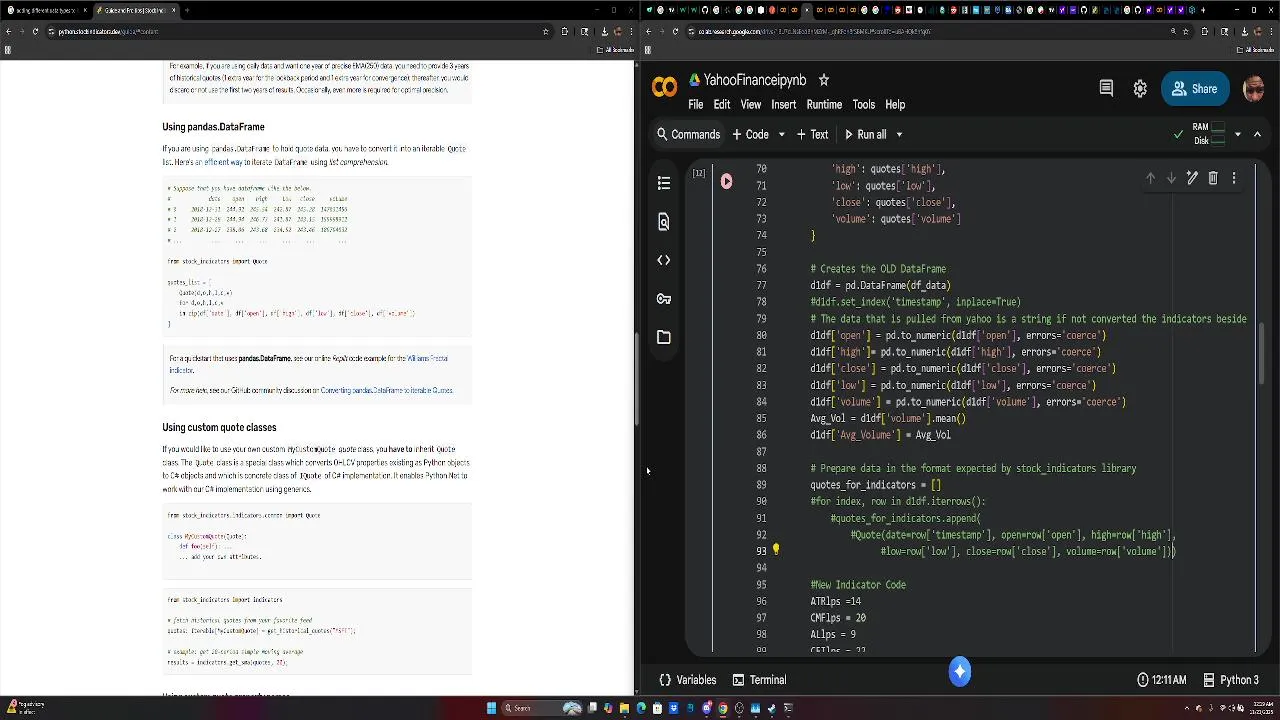The height and width of the screenshot is (720, 1280).
Task: Click the Gemini sparkle button
Action: click(960, 672)
